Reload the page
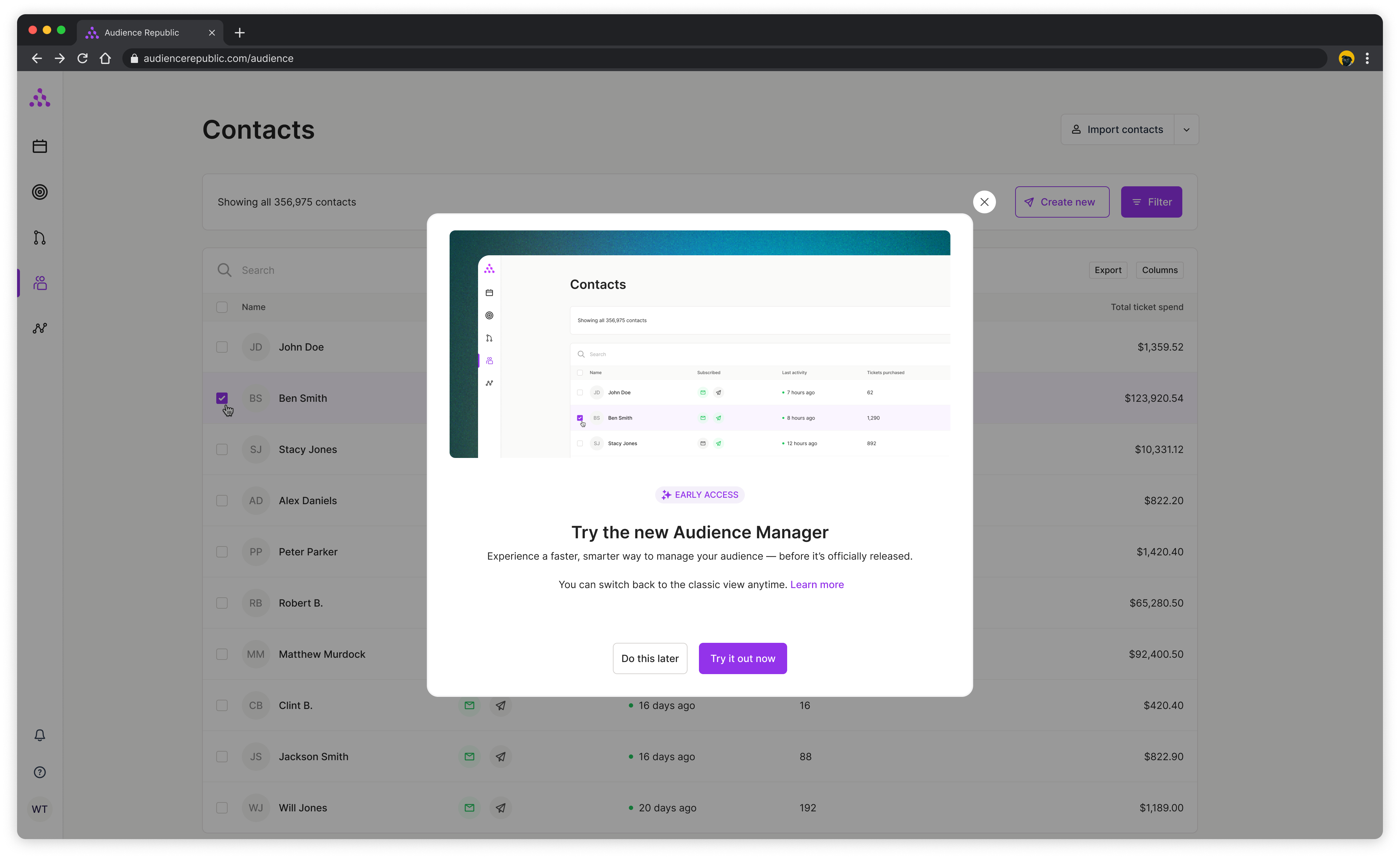1400x859 pixels. point(83,58)
